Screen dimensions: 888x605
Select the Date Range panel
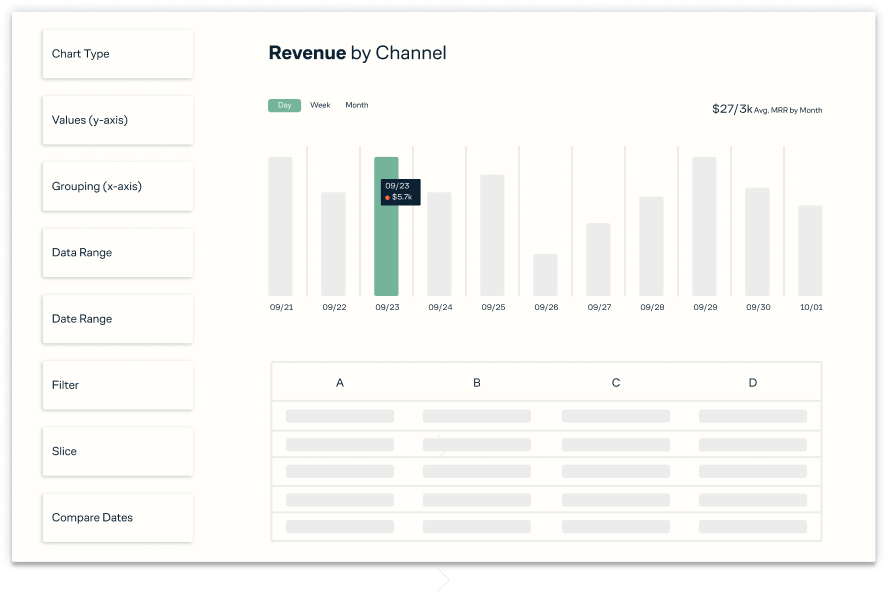117,319
